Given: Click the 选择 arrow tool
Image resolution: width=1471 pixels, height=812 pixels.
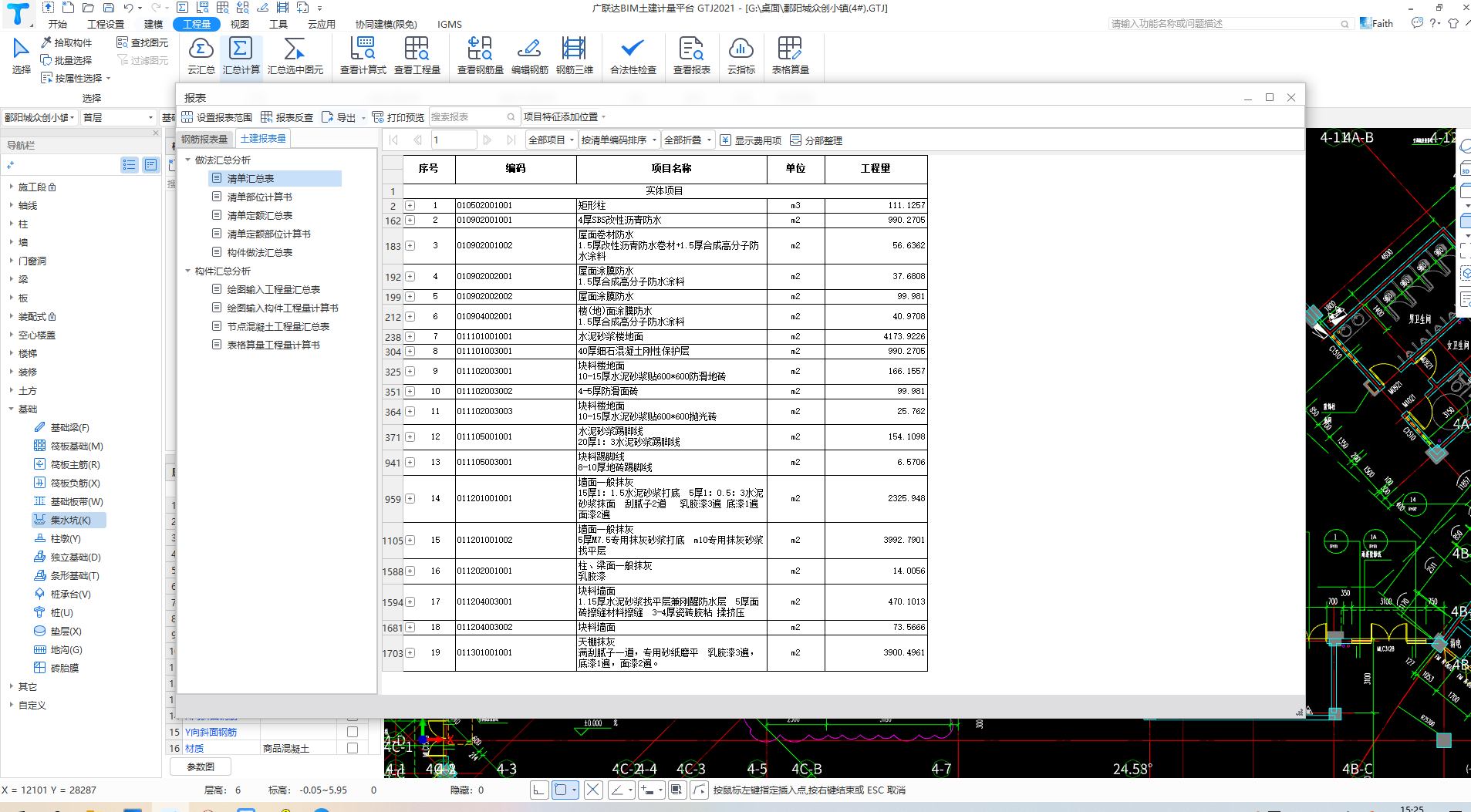Looking at the screenshot, I should [x=21, y=56].
